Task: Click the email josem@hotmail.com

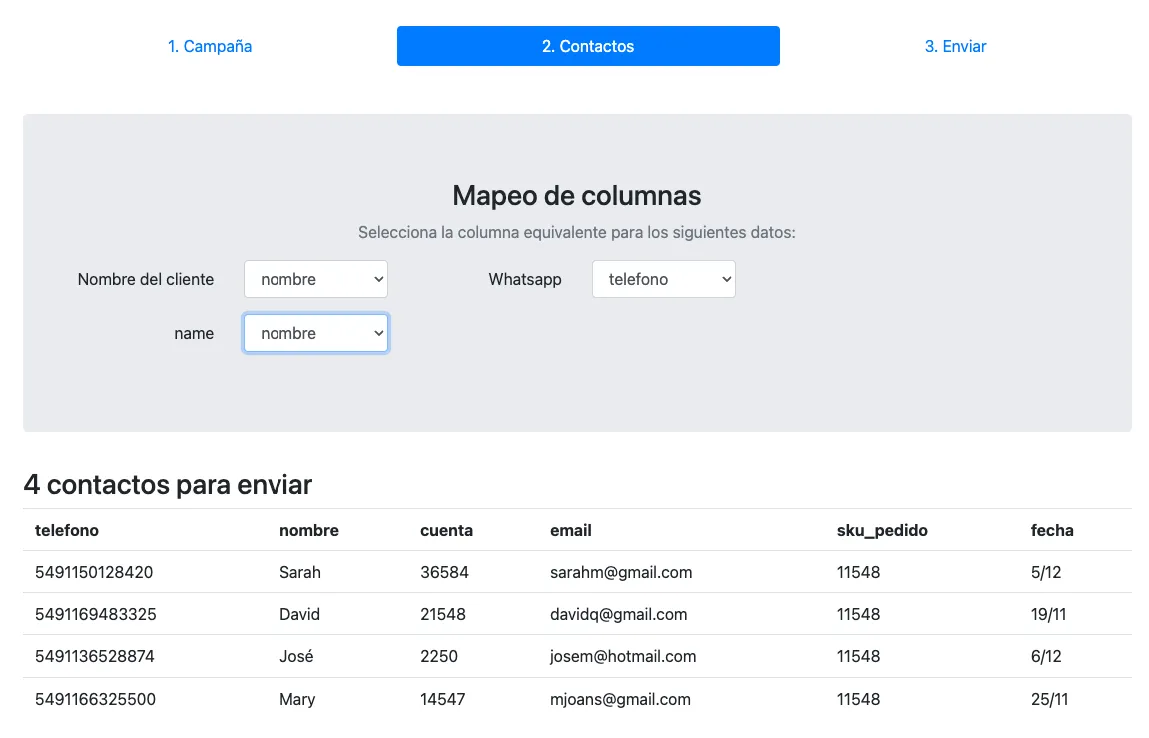Action: click(x=623, y=656)
